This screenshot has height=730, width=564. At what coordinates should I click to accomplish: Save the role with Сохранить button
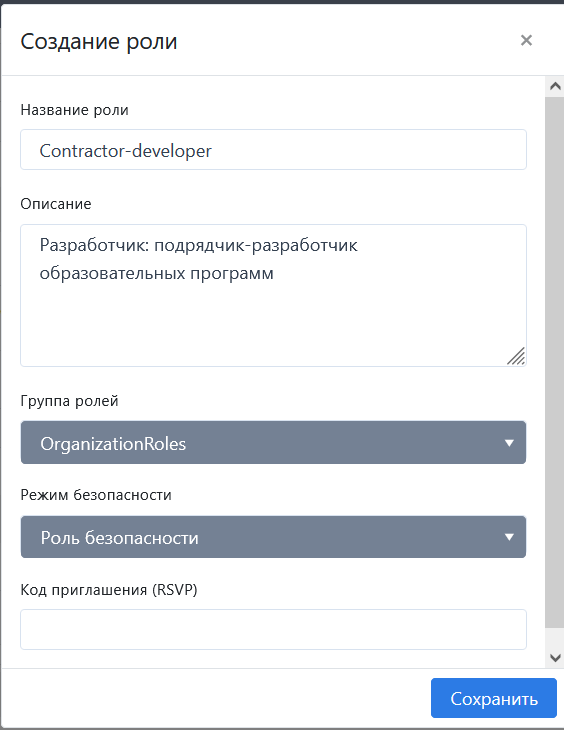click(x=494, y=698)
